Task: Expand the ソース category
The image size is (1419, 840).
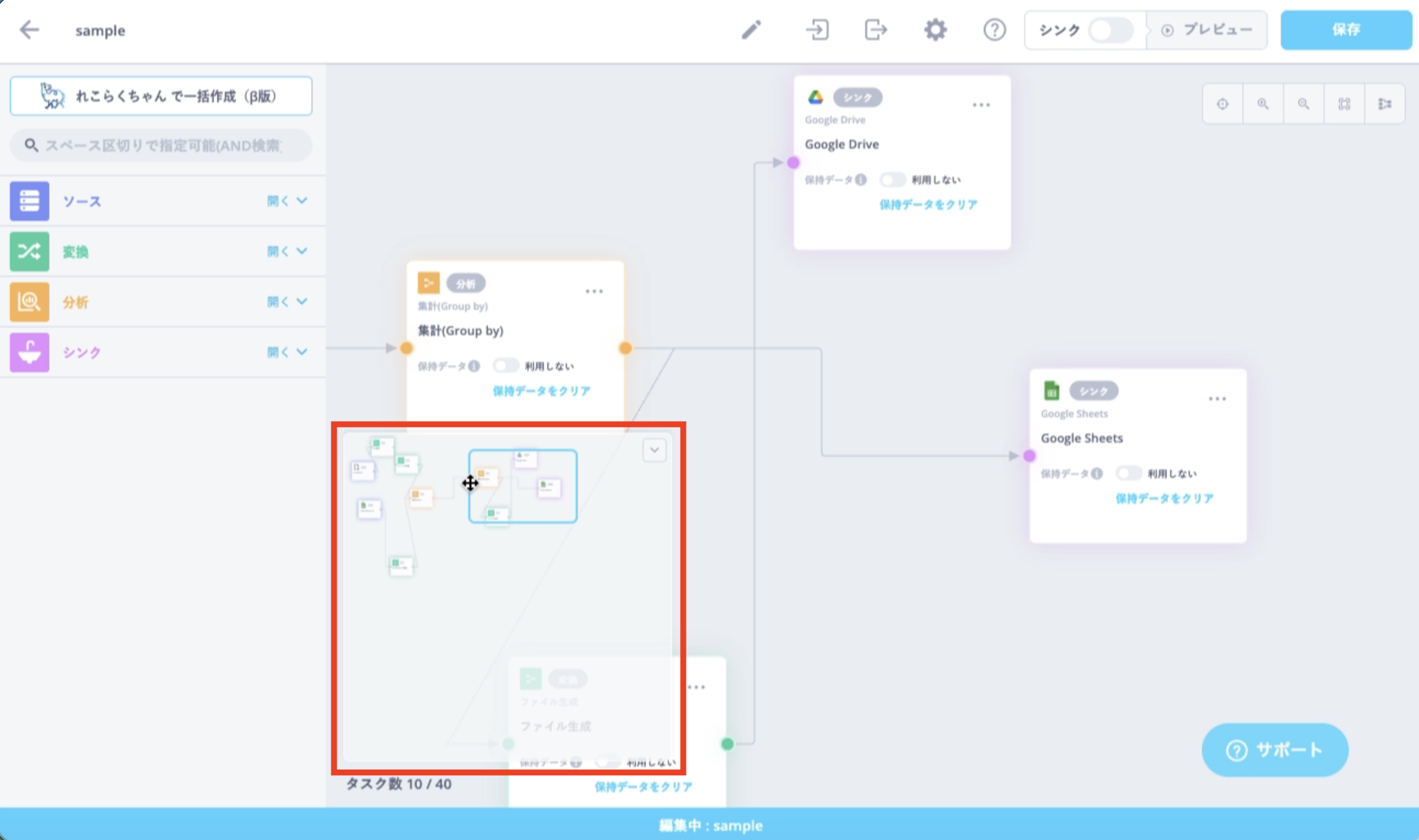Action: click(287, 201)
